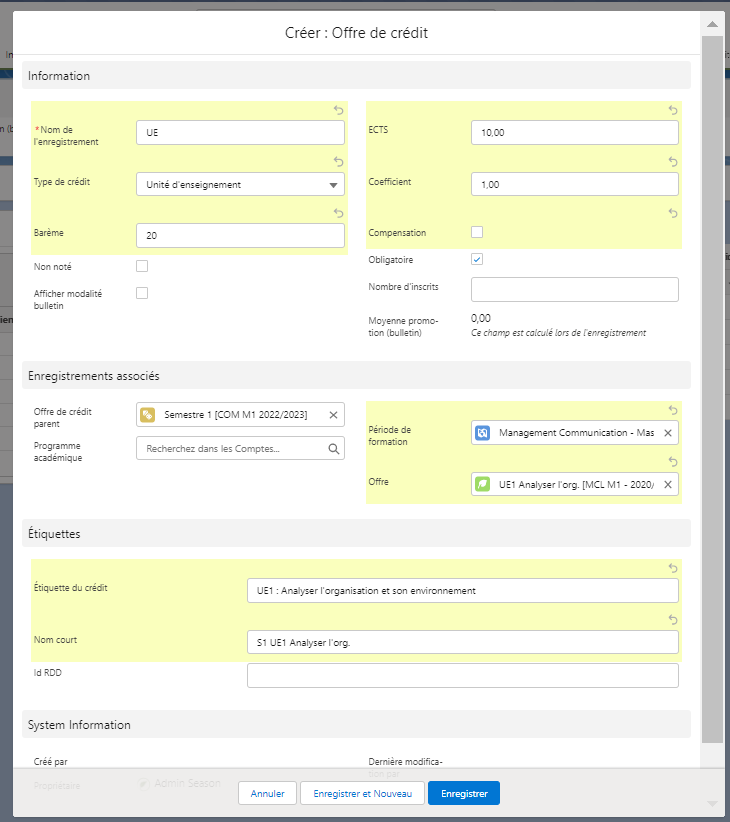
Task: Undo the Barème field change
Action: click(338, 212)
